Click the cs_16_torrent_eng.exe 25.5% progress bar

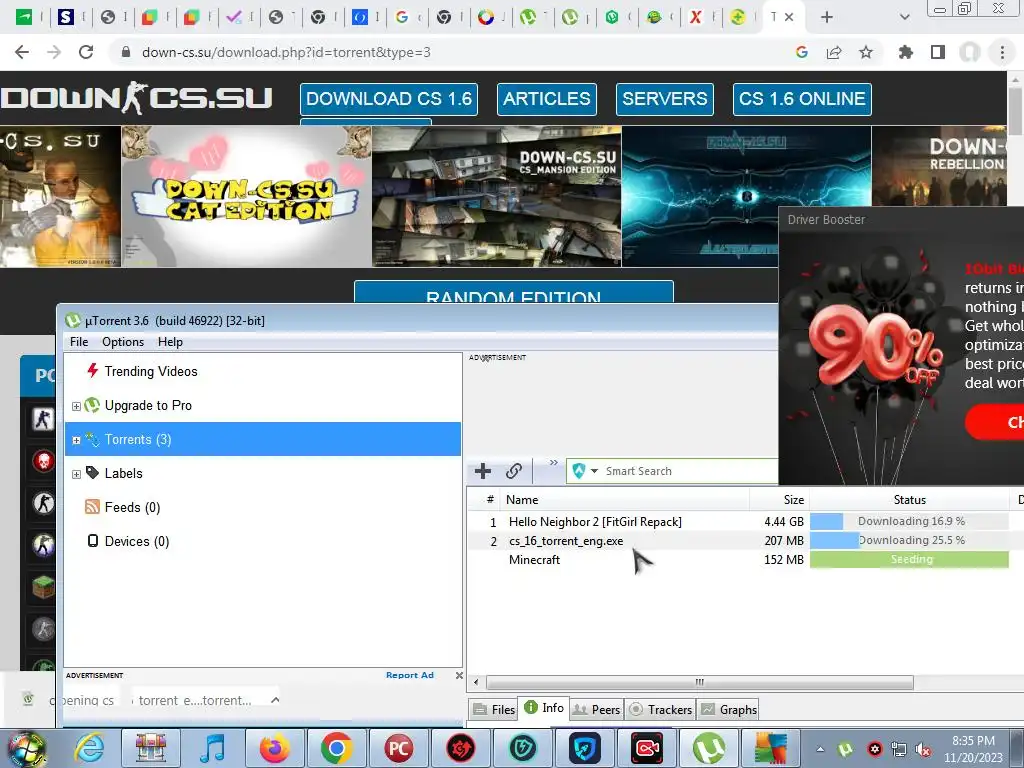[909, 540]
